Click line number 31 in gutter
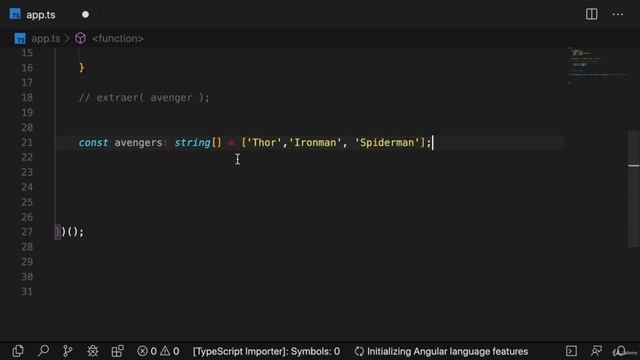 (x=27, y=291)
